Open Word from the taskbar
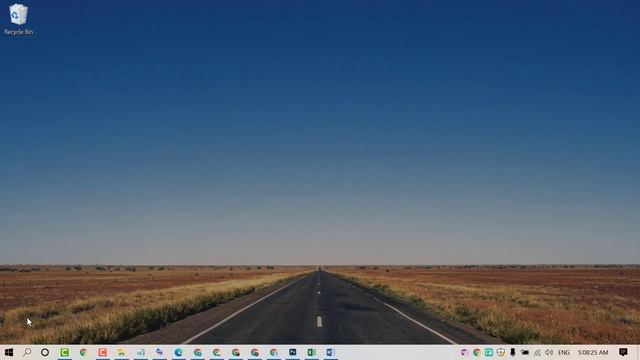Image resolution: width=640 pixels, height=360 pixels. (x=331, y=352)
